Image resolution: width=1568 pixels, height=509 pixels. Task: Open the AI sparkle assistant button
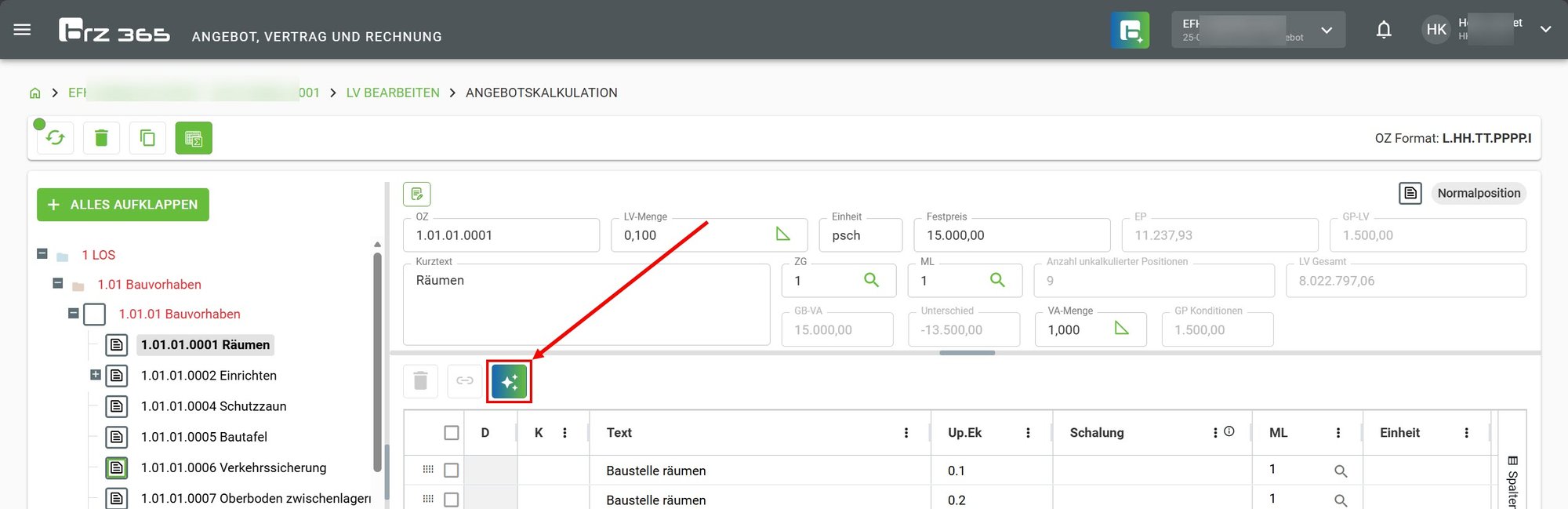tap(509, 381)
